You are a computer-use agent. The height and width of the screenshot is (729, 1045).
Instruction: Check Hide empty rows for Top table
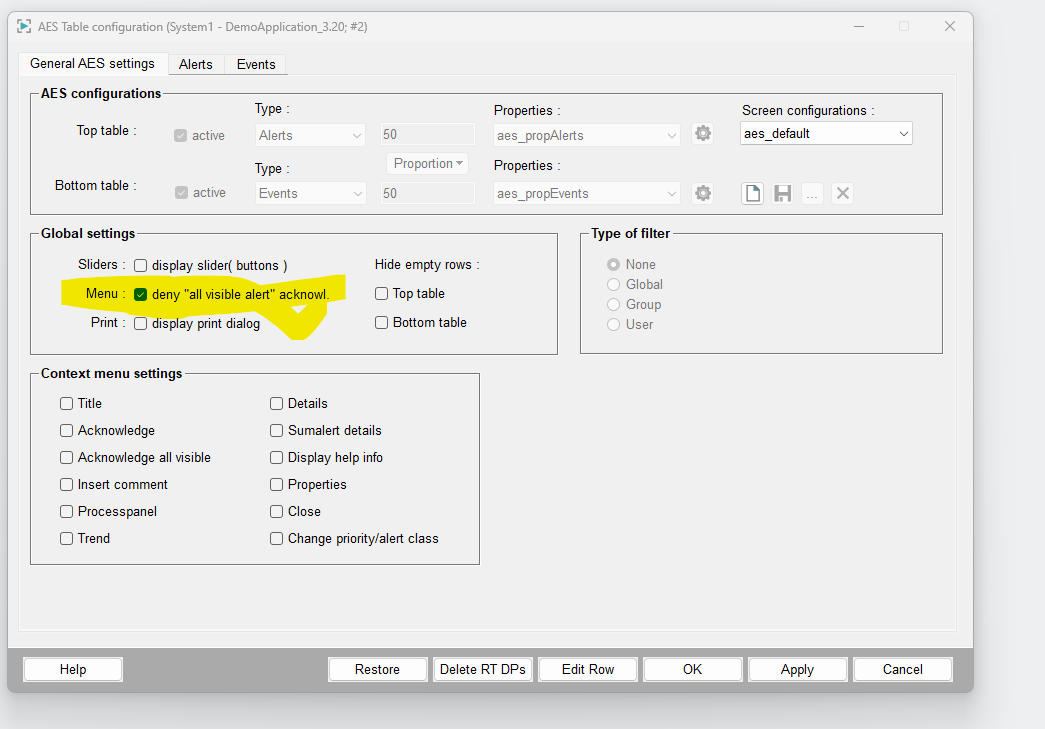coord(382,293)
